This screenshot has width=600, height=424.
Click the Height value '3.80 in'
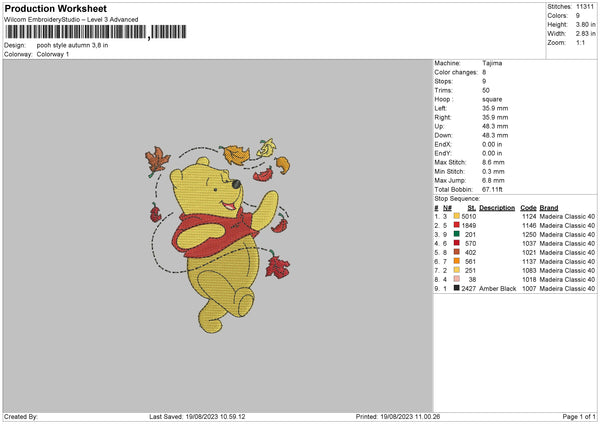[585, 24]
